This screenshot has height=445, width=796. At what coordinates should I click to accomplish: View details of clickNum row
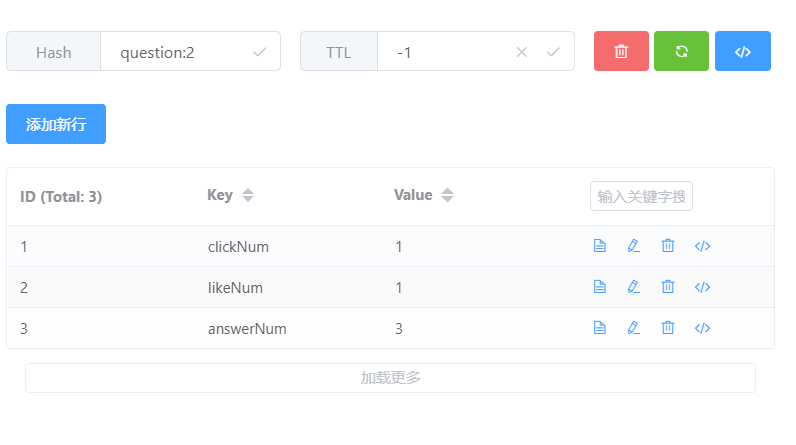(600, 246)
